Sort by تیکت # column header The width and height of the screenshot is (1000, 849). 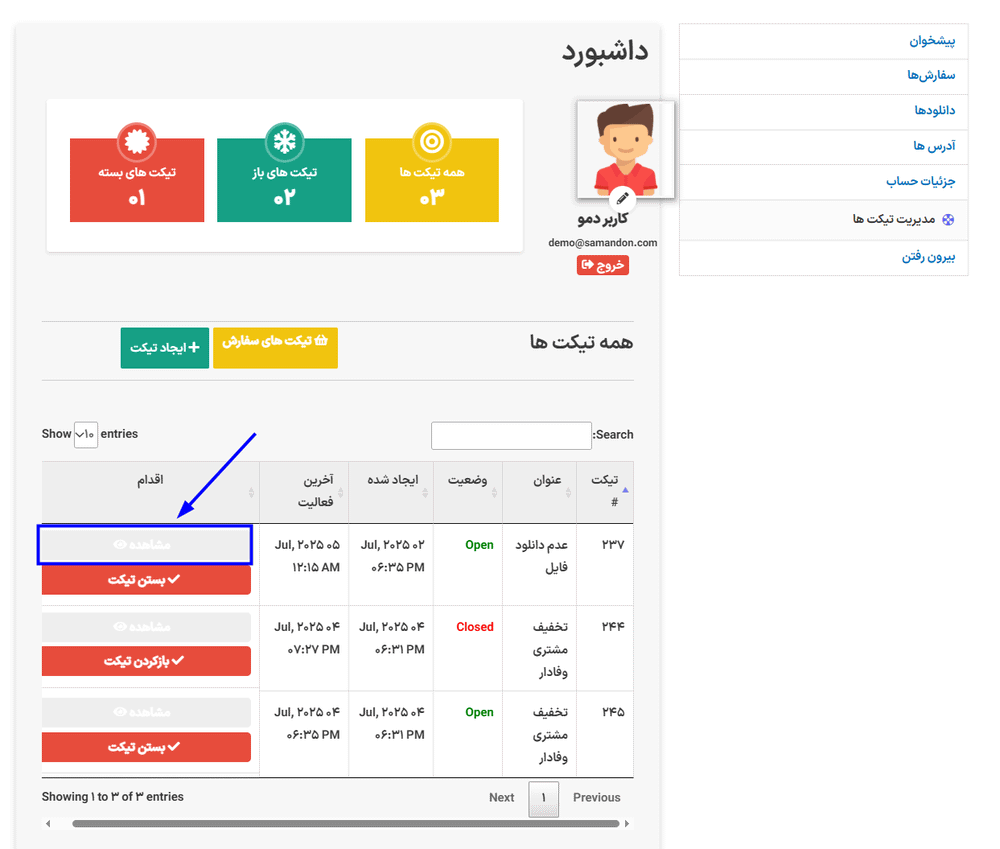point(605,491)
